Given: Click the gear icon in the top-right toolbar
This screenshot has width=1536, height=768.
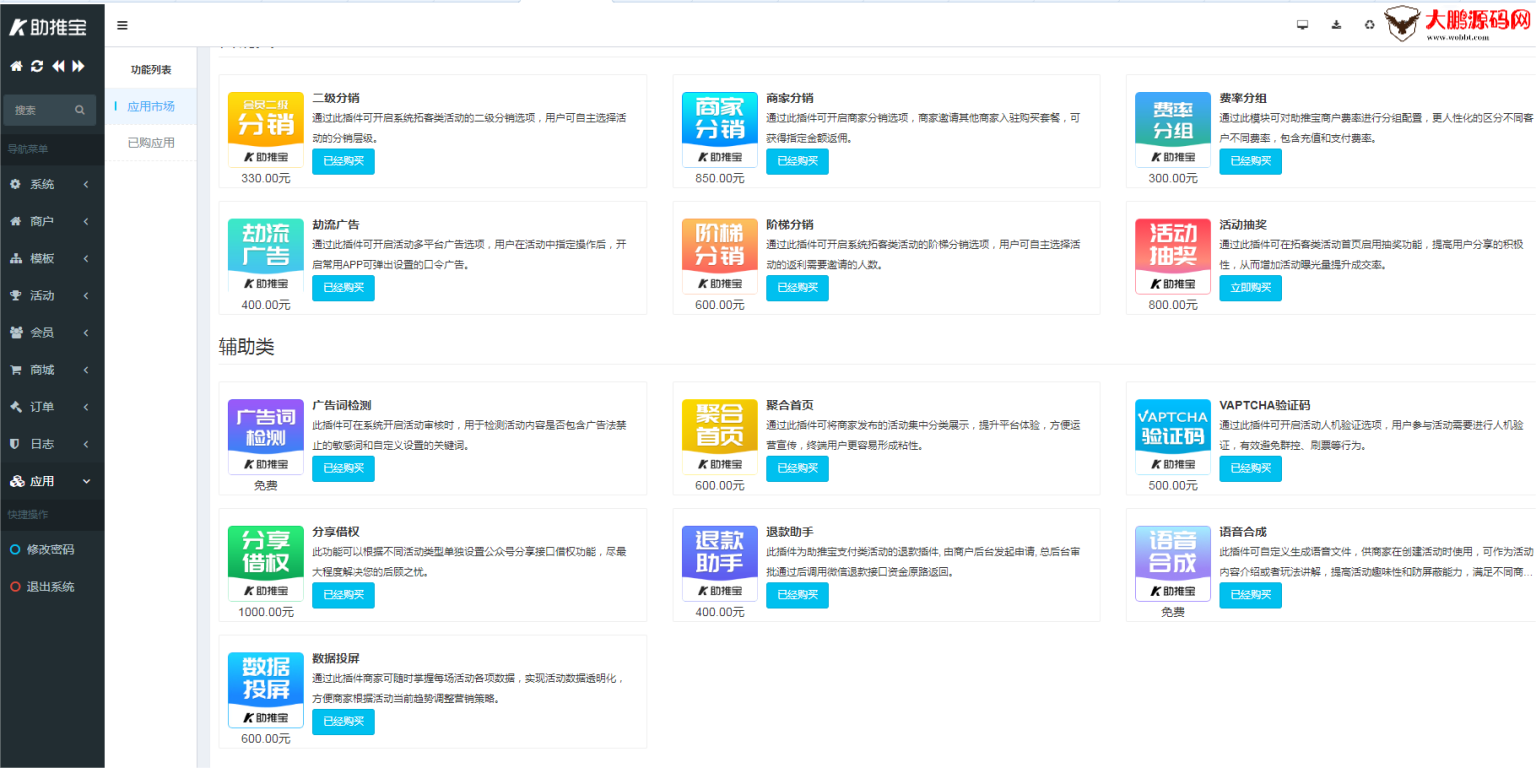Looking at the screenshot, I should [x=1369, y=23].
